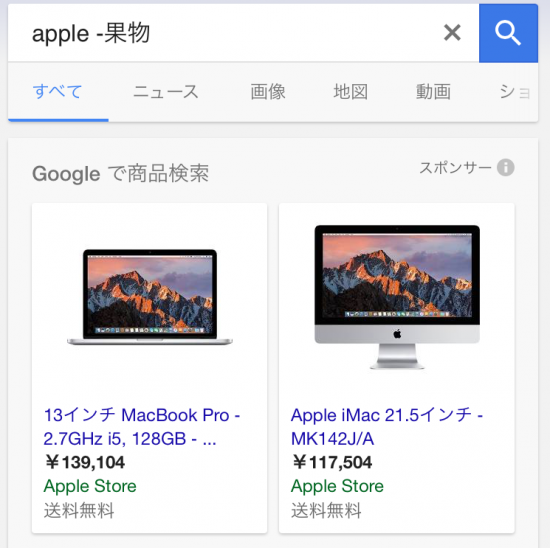This screenshot has width=550, height=548.
Task: Go to the 地図 tab
Action: point(350,92)
